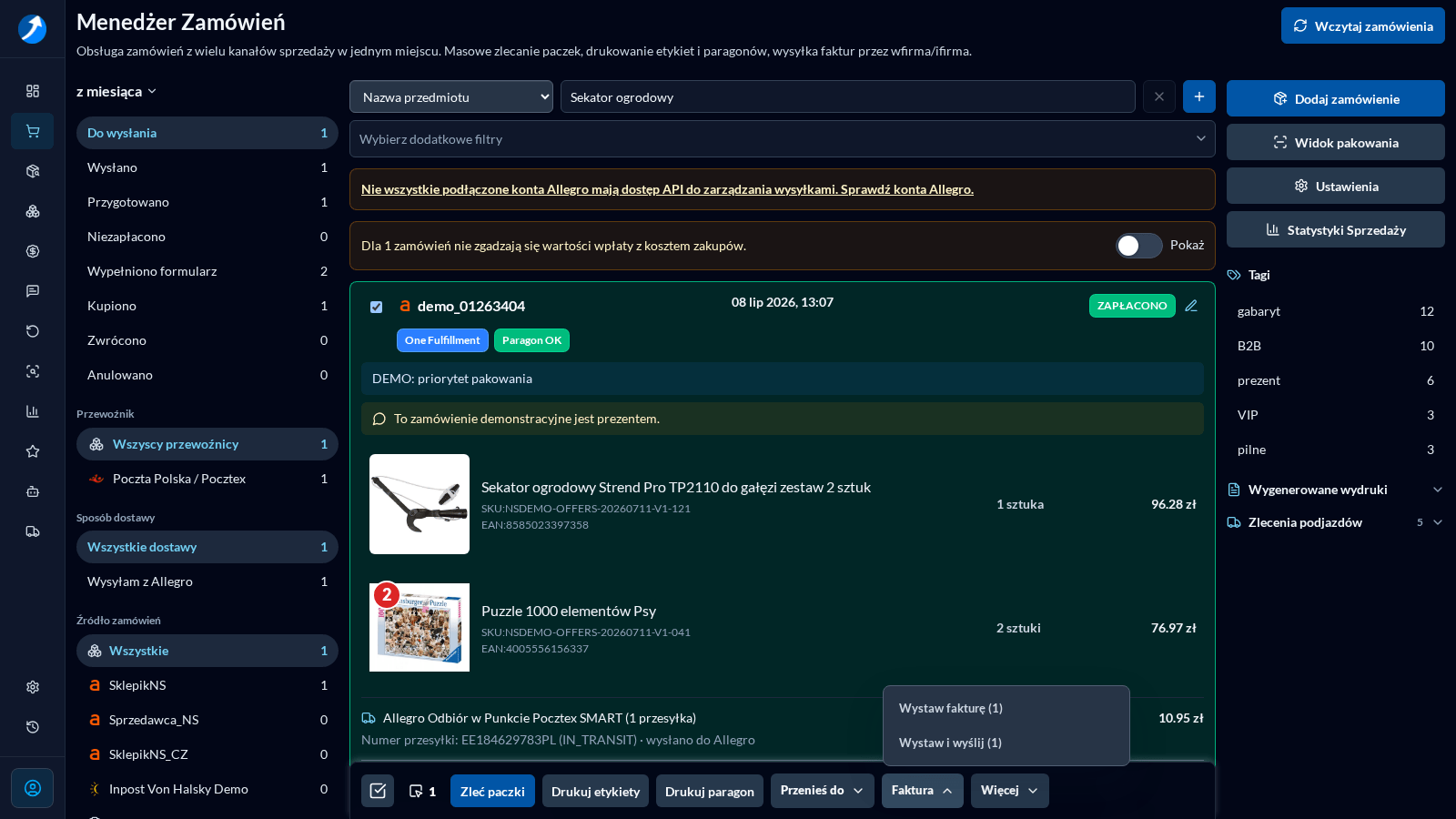Click the pencil edit icon for order demo_01263404
The image size is (1456, 819).
point(1191,306)
